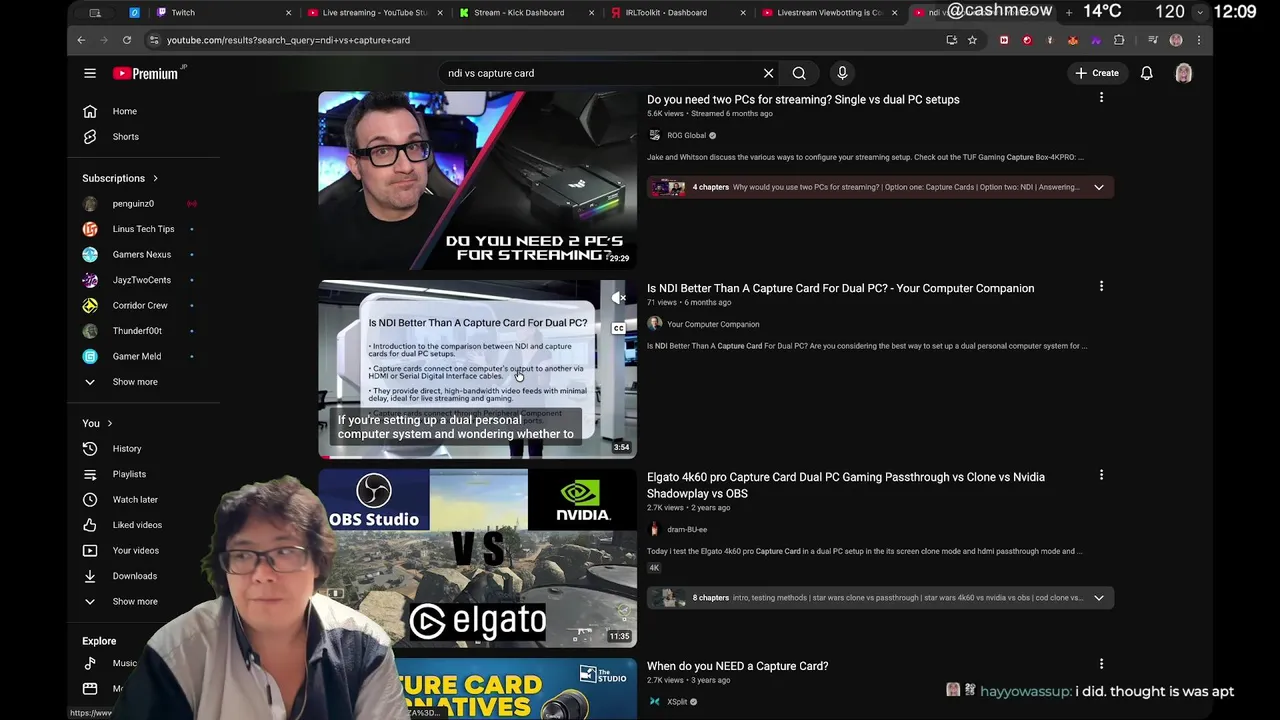Open more options for When do you NEED video
1280x720 pixels.
click(1101, 664)
